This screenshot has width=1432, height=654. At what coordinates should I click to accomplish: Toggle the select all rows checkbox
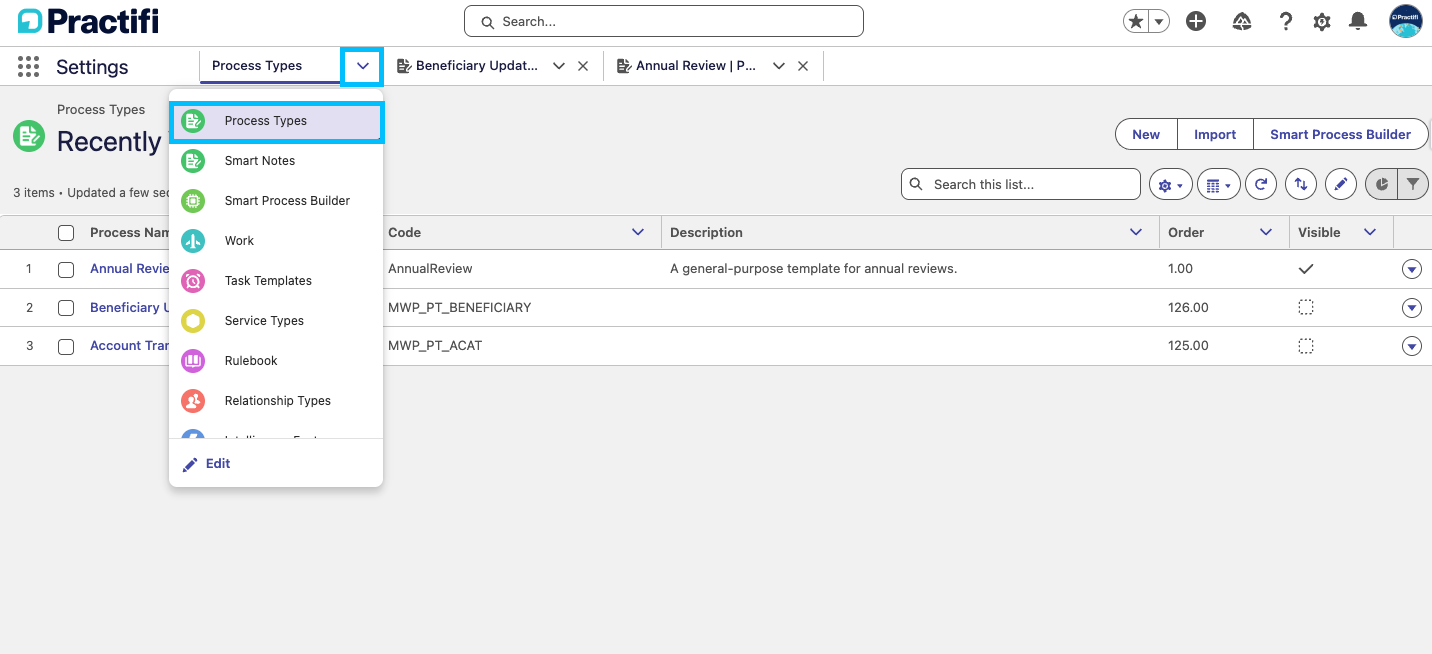66,233
